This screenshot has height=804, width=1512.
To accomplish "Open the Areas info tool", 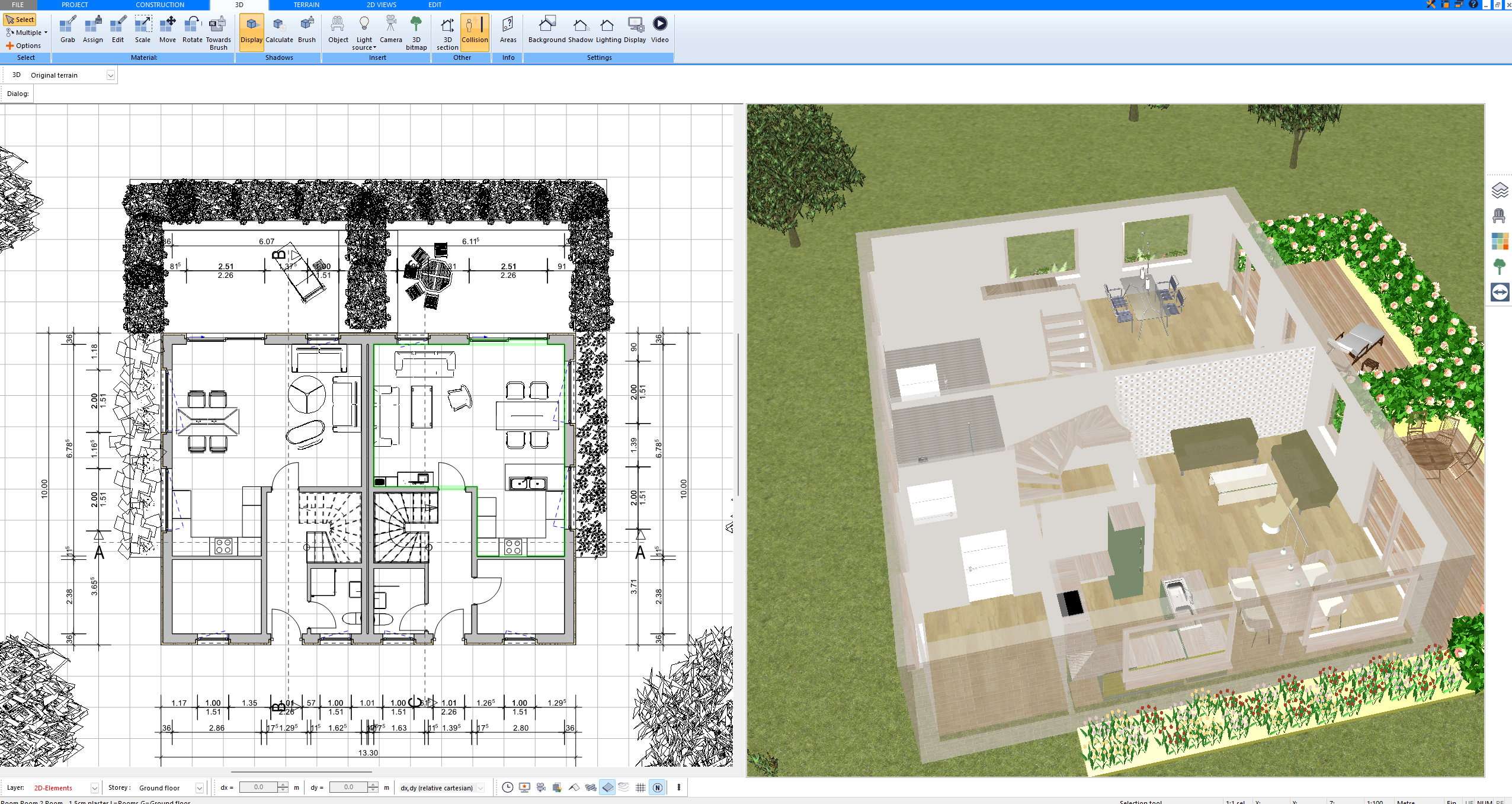I will [x=508, y=30].
